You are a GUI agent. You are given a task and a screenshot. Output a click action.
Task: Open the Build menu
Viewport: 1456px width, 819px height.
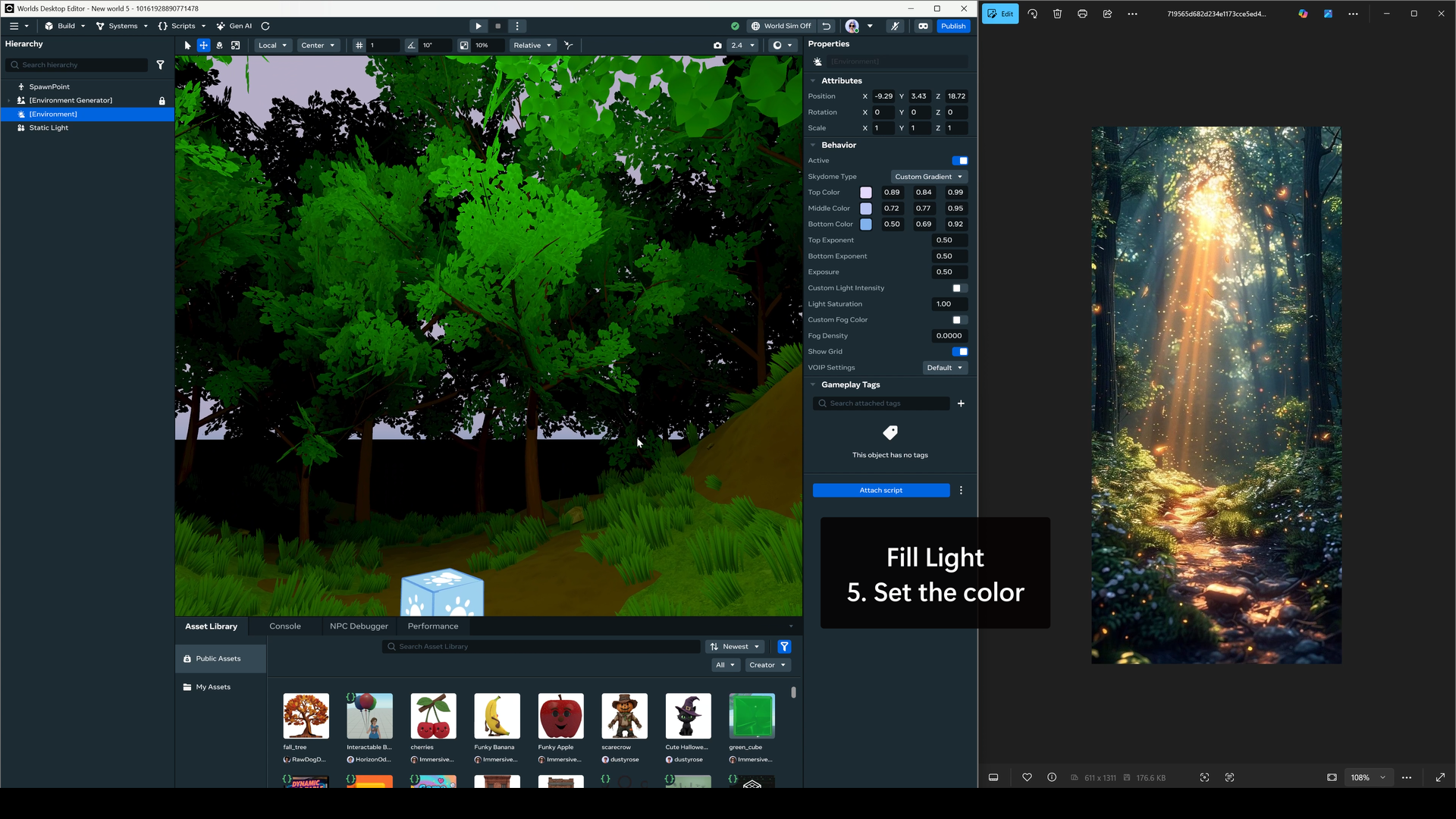(x=65, y=26)
